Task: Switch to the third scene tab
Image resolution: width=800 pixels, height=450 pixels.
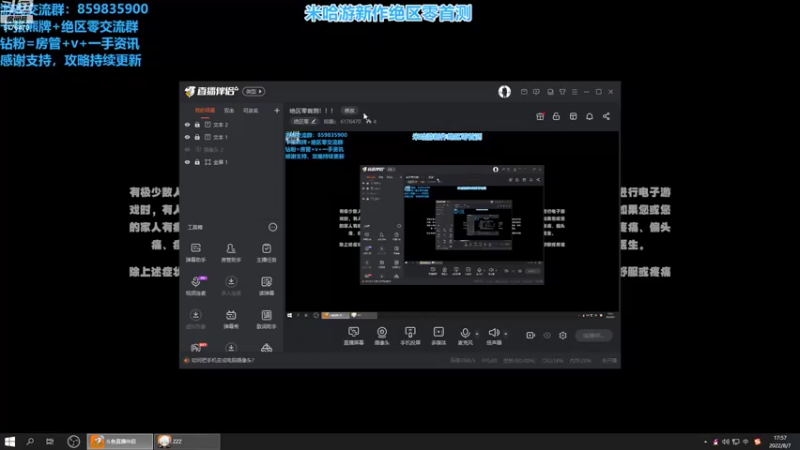Action: click(251, 110)
